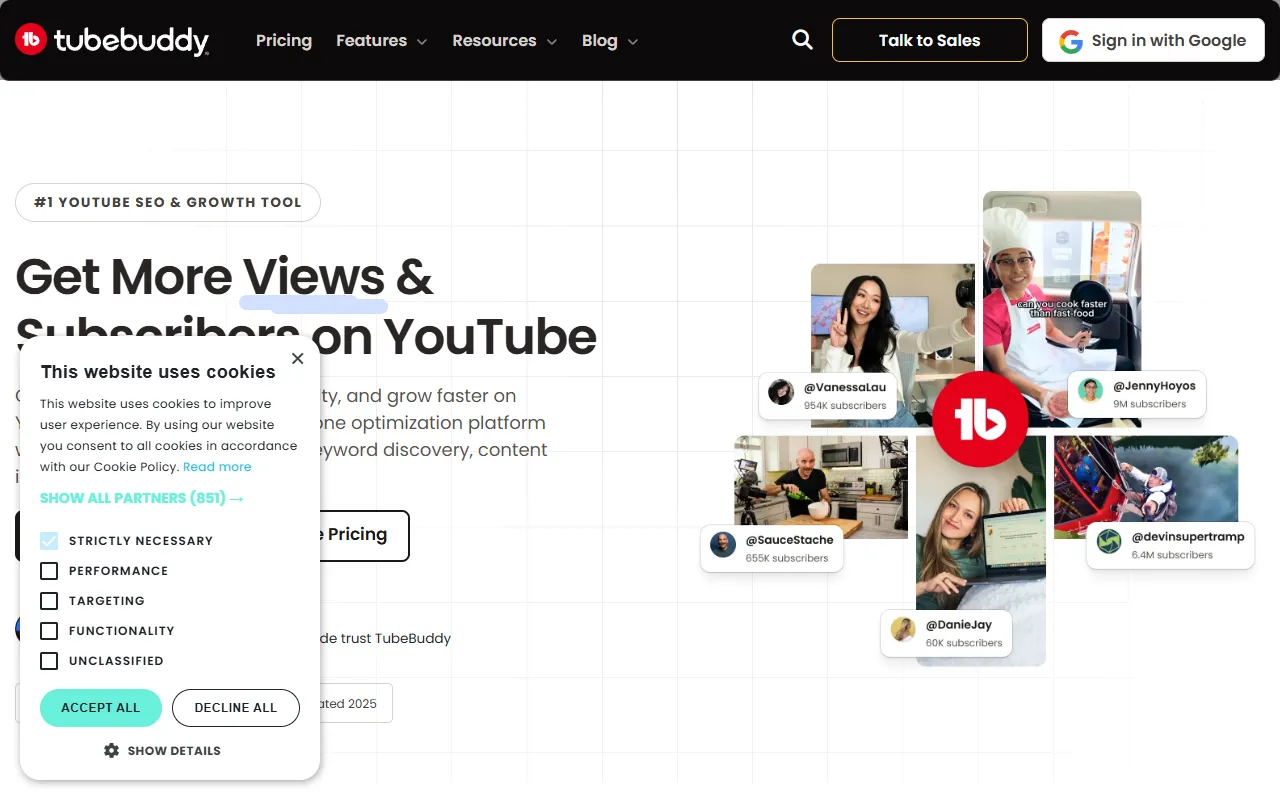The image size is (1280, 800).
Task: Click the 'This website uses cookies' heading
Action: [x=158, y=372]
